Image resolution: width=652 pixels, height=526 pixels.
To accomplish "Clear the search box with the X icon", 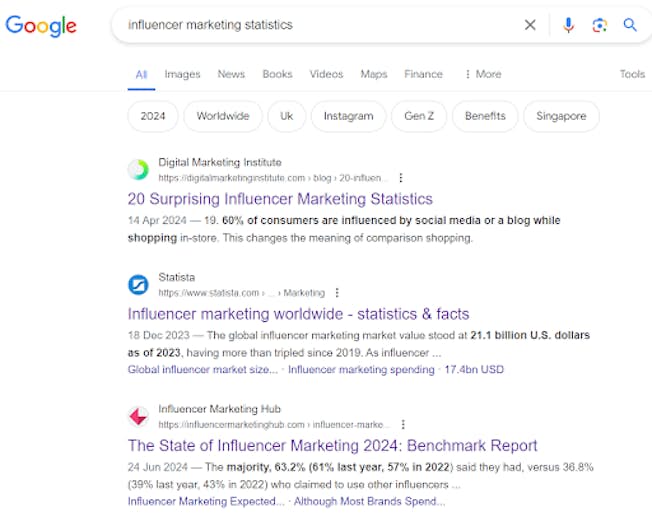I will point(530,25).
